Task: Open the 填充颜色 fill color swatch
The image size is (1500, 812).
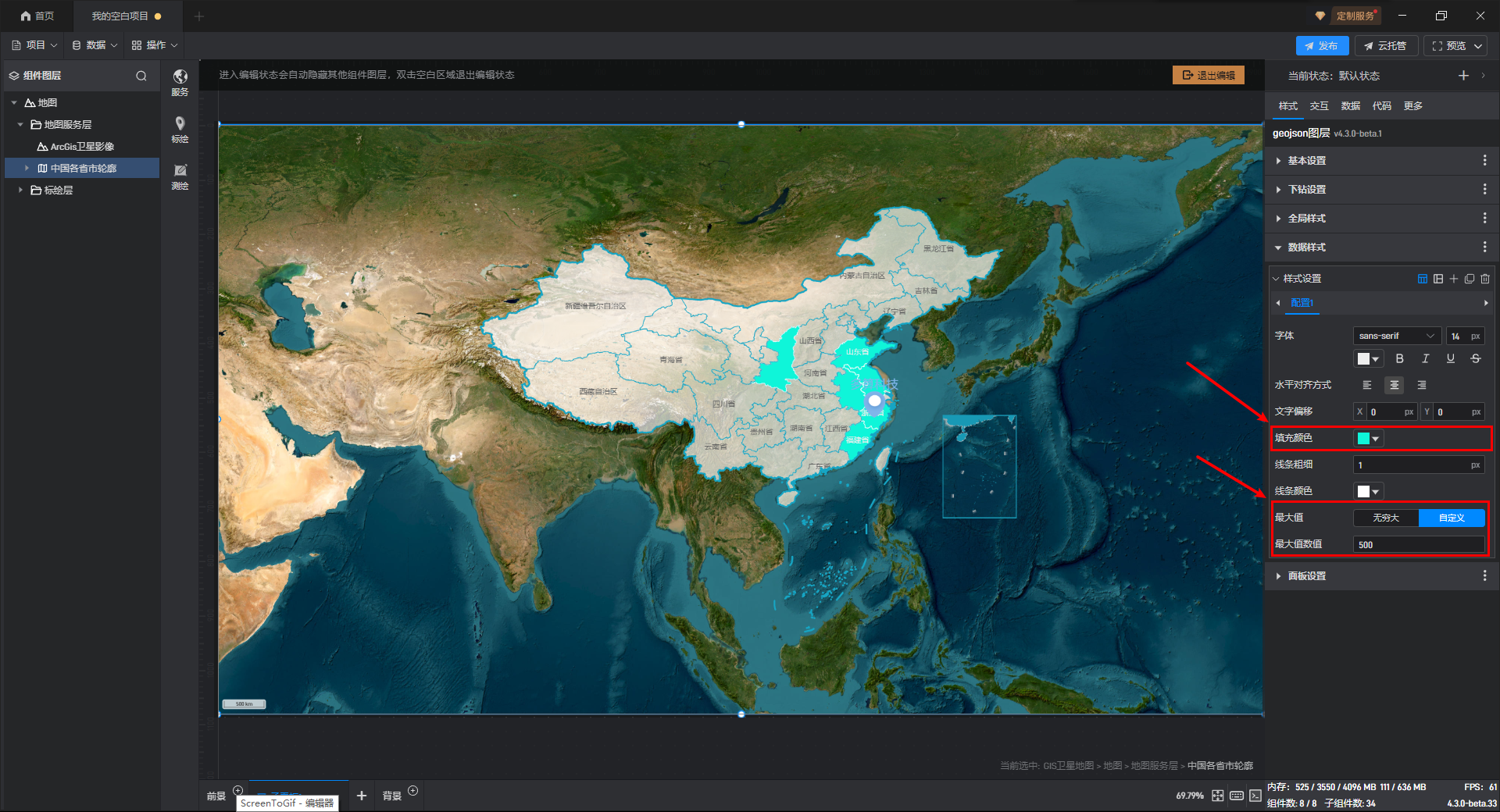Action: pos(1369,439)
